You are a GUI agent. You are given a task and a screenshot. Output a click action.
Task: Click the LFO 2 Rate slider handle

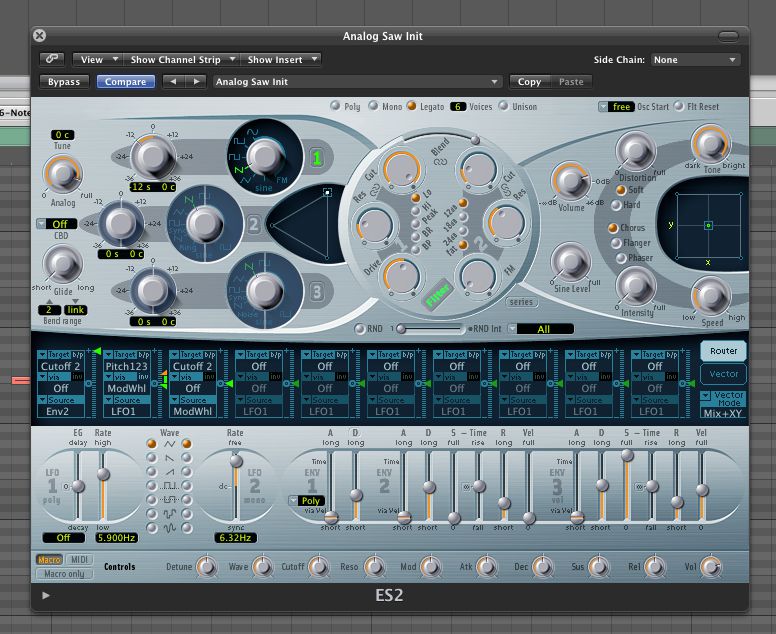(x=236, y=461)
